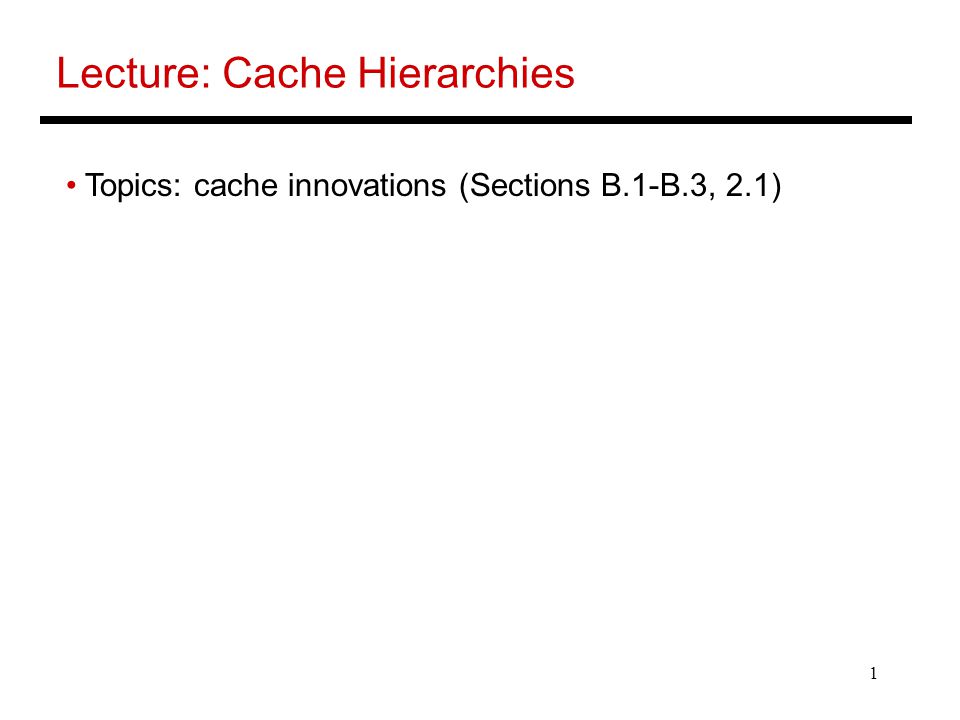Click the opening parenthesis before Sections
Image resolution: width=960 pixels, height=720 pixels.
[463, 186]
